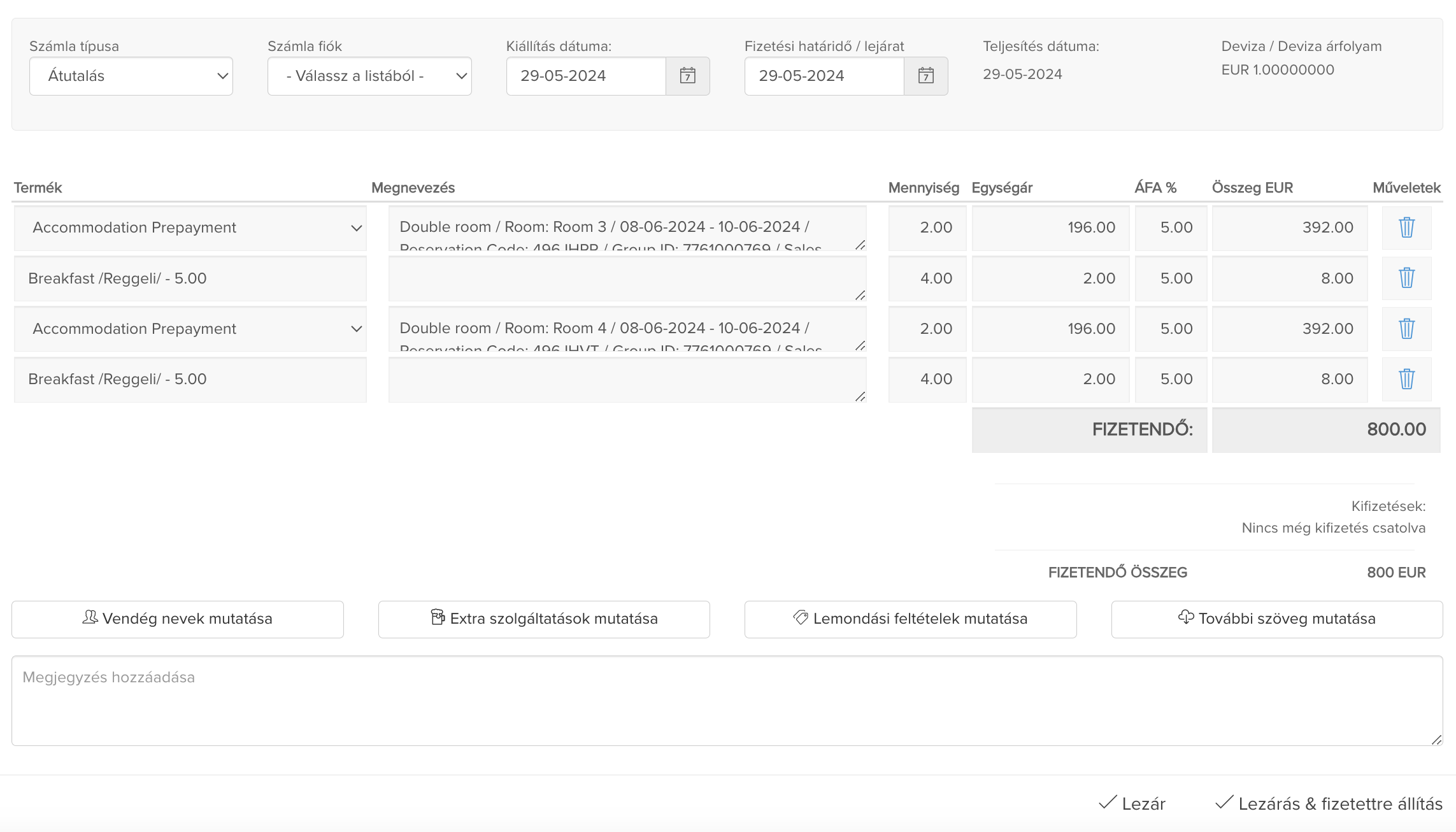Open calendar for Kiállítás dátuma
The height and width of the screenshot is (832, 1456).
tap(687, 76)
